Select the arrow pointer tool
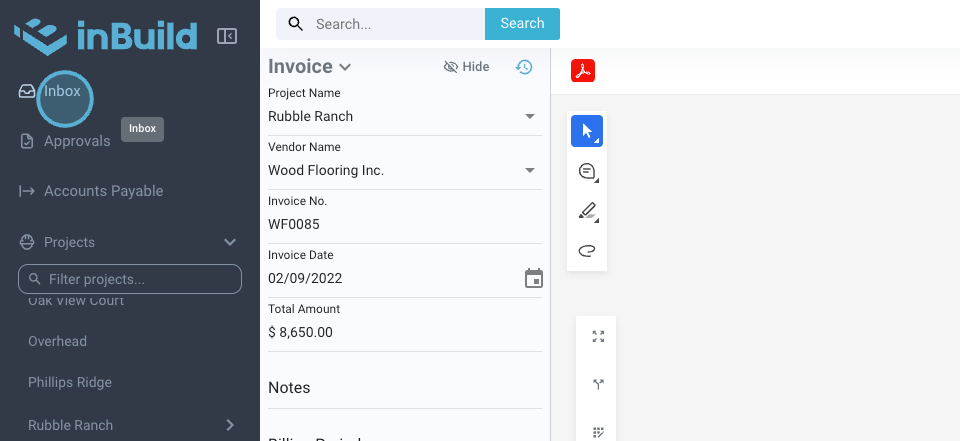 coord(587,131)
